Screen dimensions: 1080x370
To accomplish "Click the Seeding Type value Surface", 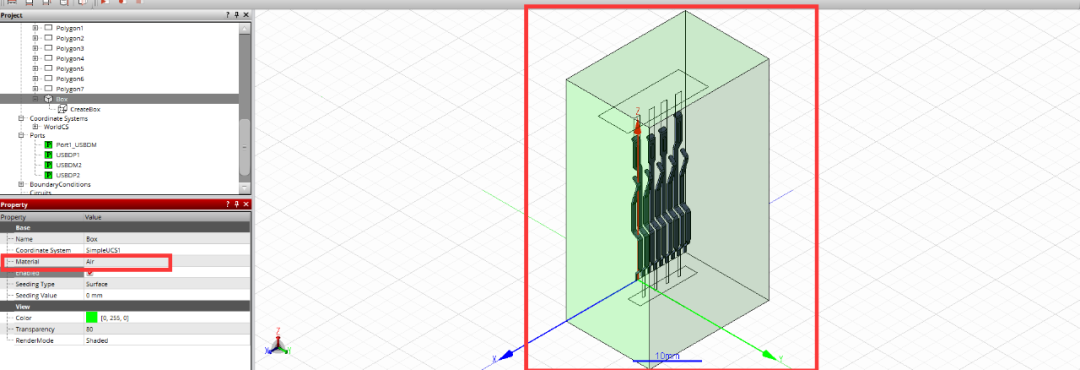I will [96, 284].
